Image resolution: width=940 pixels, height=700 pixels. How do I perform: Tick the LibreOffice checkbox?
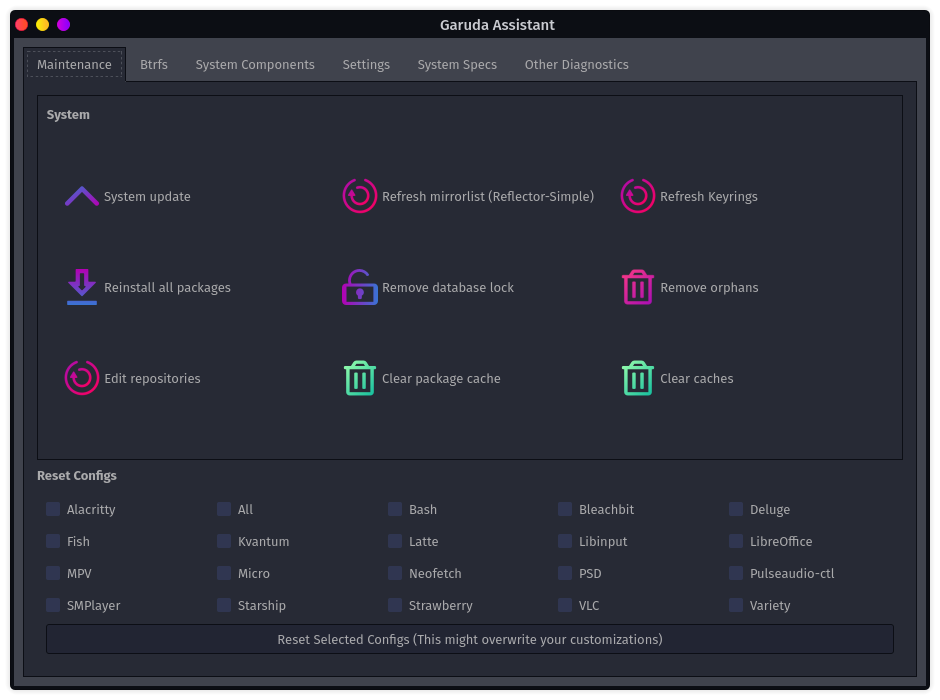[x=735, y=541]
